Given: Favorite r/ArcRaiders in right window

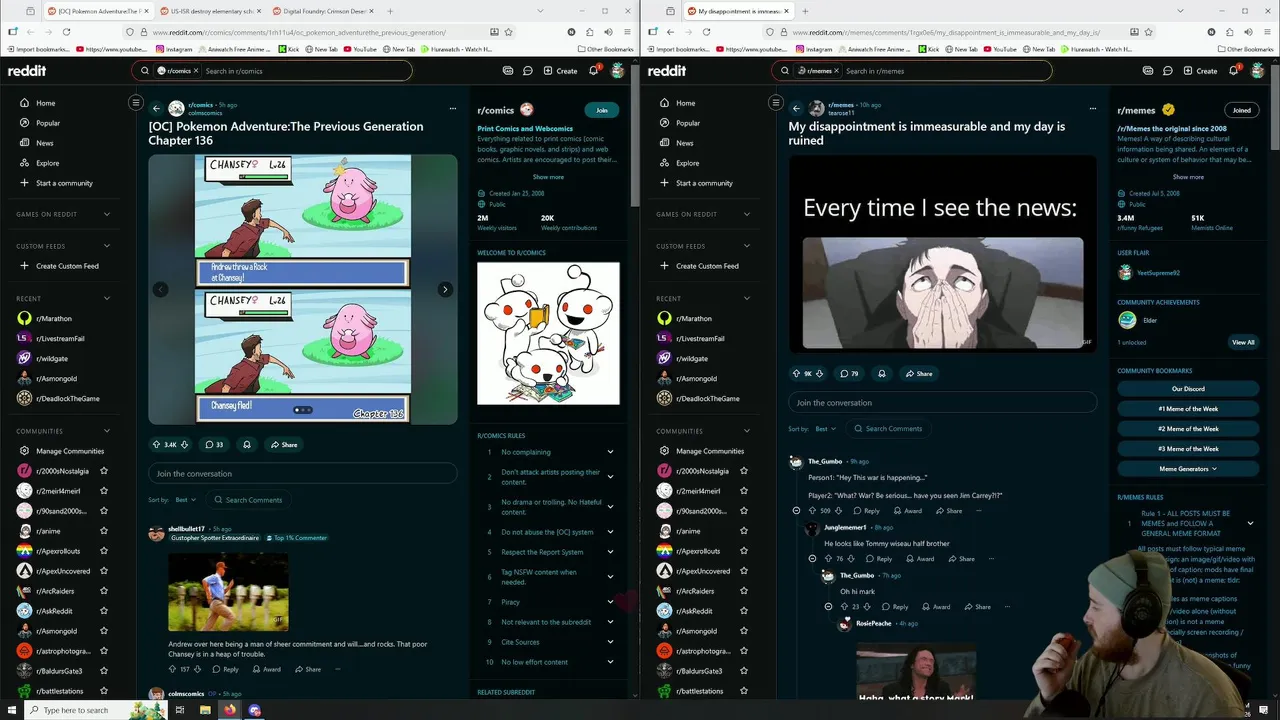Looking at the screenshot, I should pyautogui.click(x=744, y=591).
